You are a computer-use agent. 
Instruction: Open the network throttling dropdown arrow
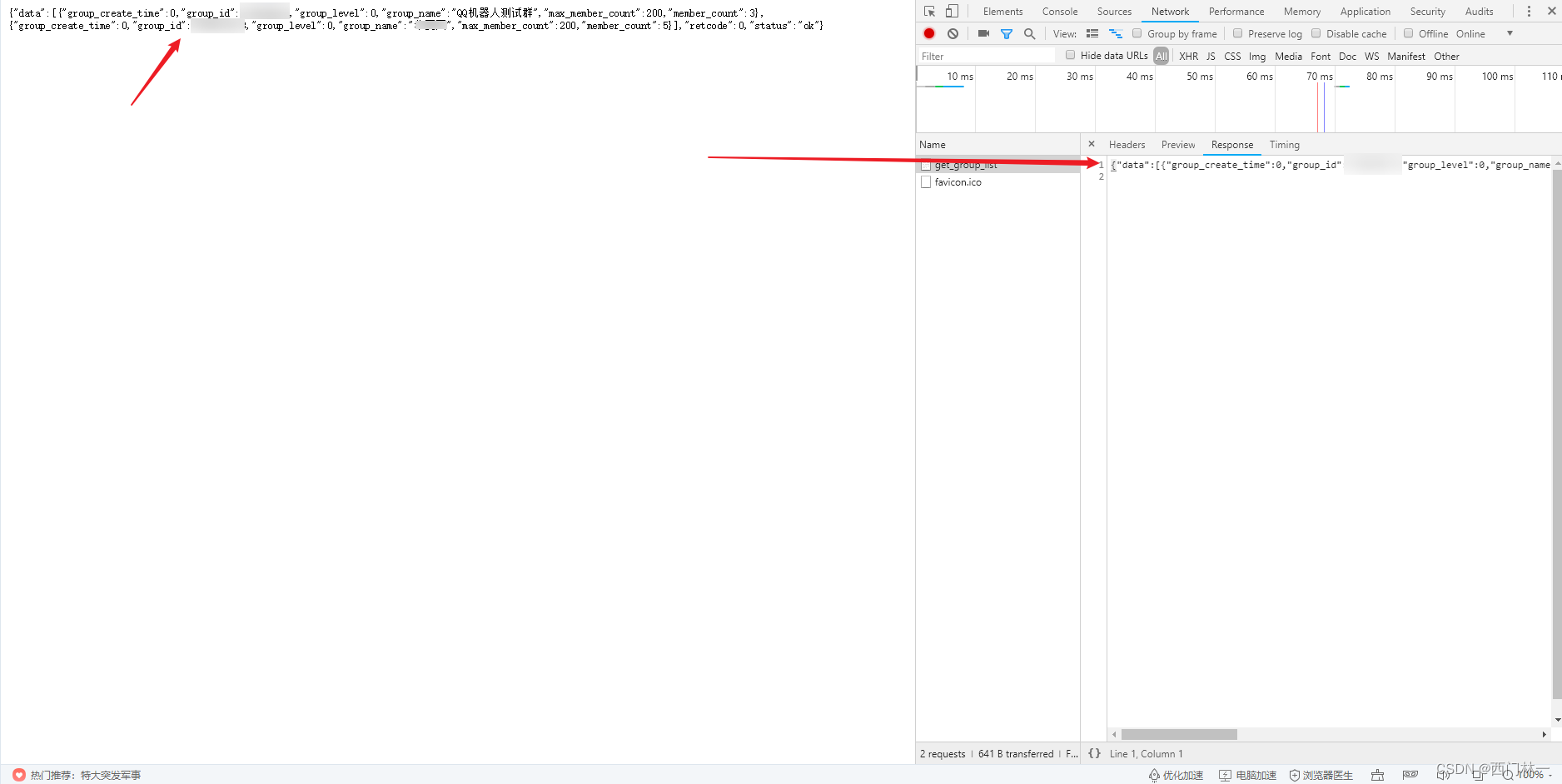click(x=1509, y=33)
